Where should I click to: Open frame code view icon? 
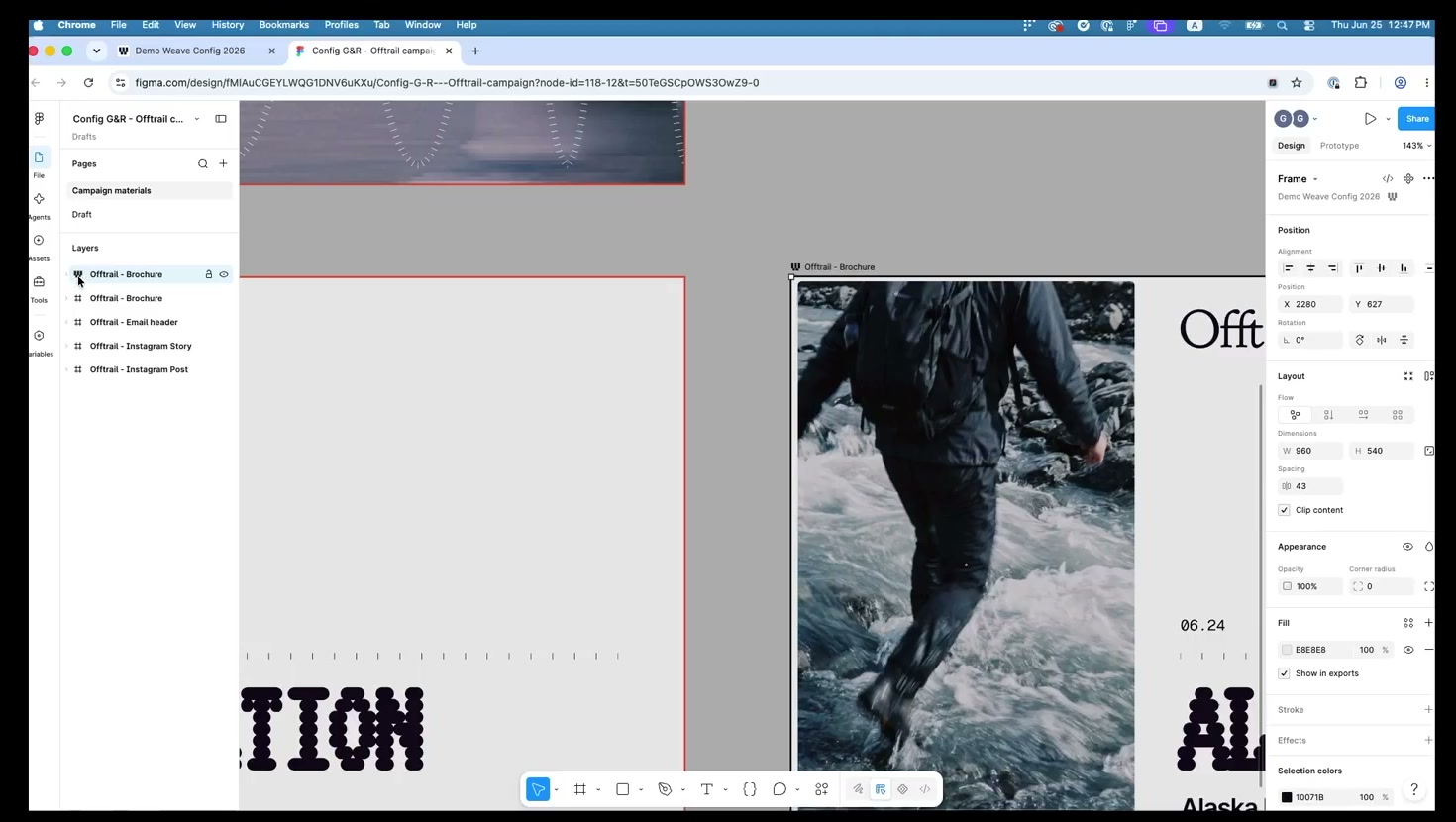point(1388,179)
